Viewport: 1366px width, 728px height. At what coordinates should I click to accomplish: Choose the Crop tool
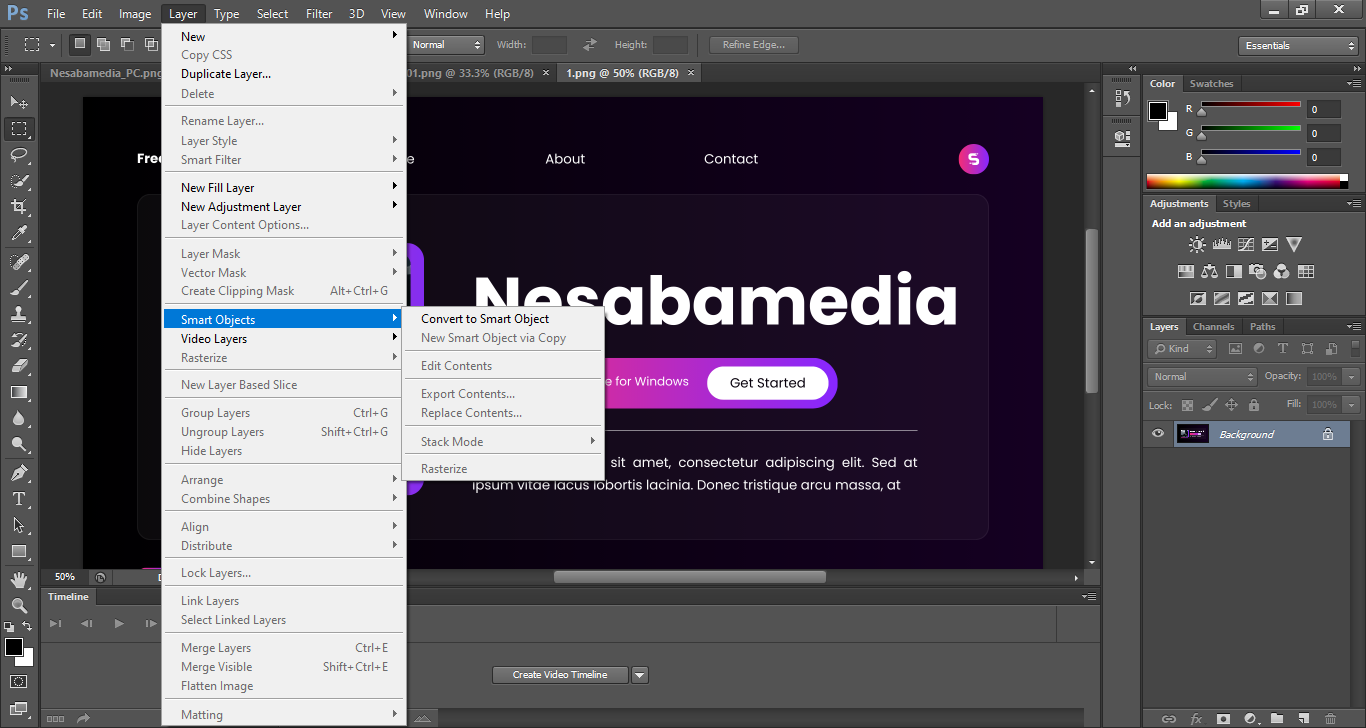point(19,207)
